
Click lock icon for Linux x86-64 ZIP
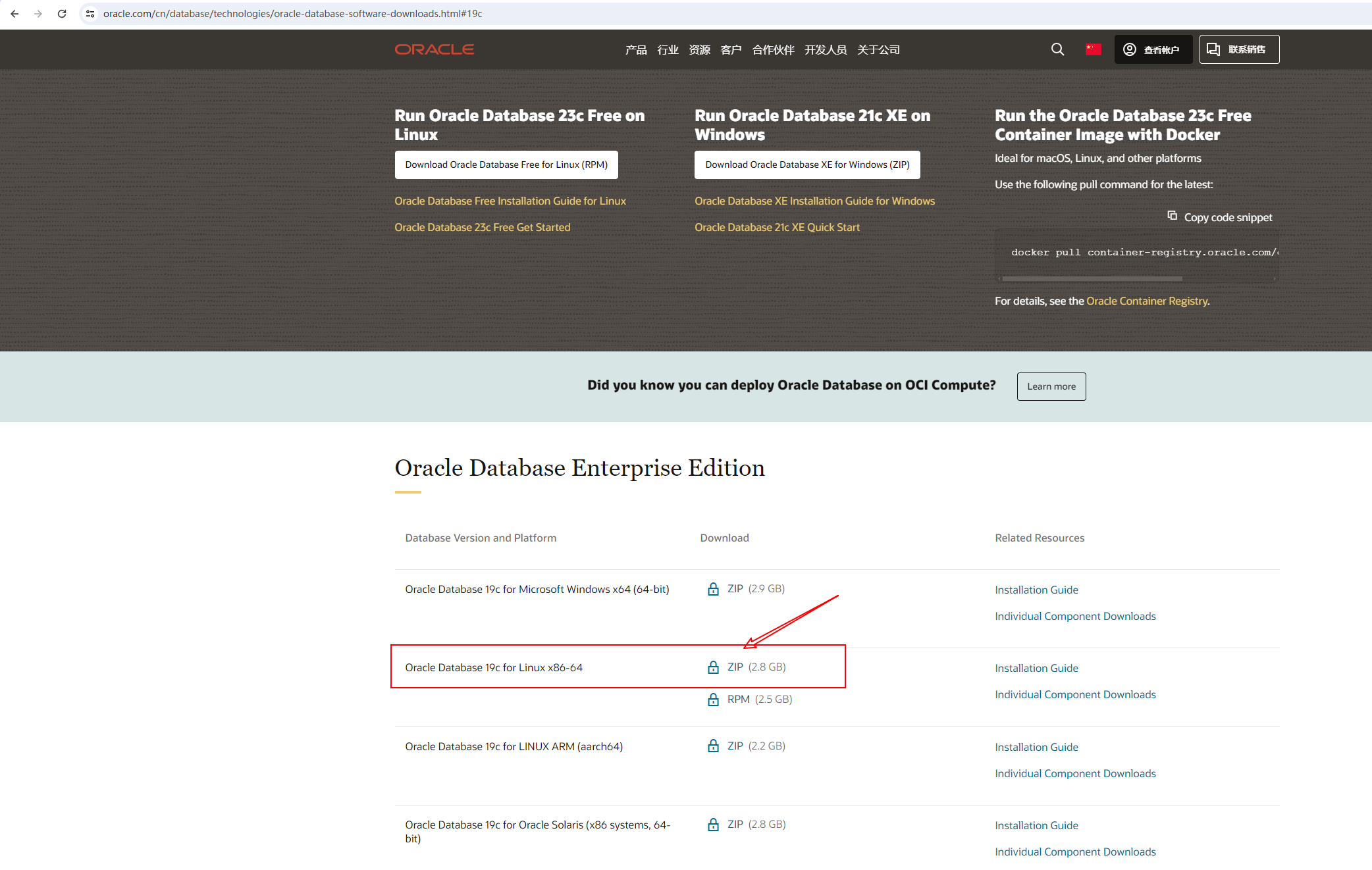[713, 667]
